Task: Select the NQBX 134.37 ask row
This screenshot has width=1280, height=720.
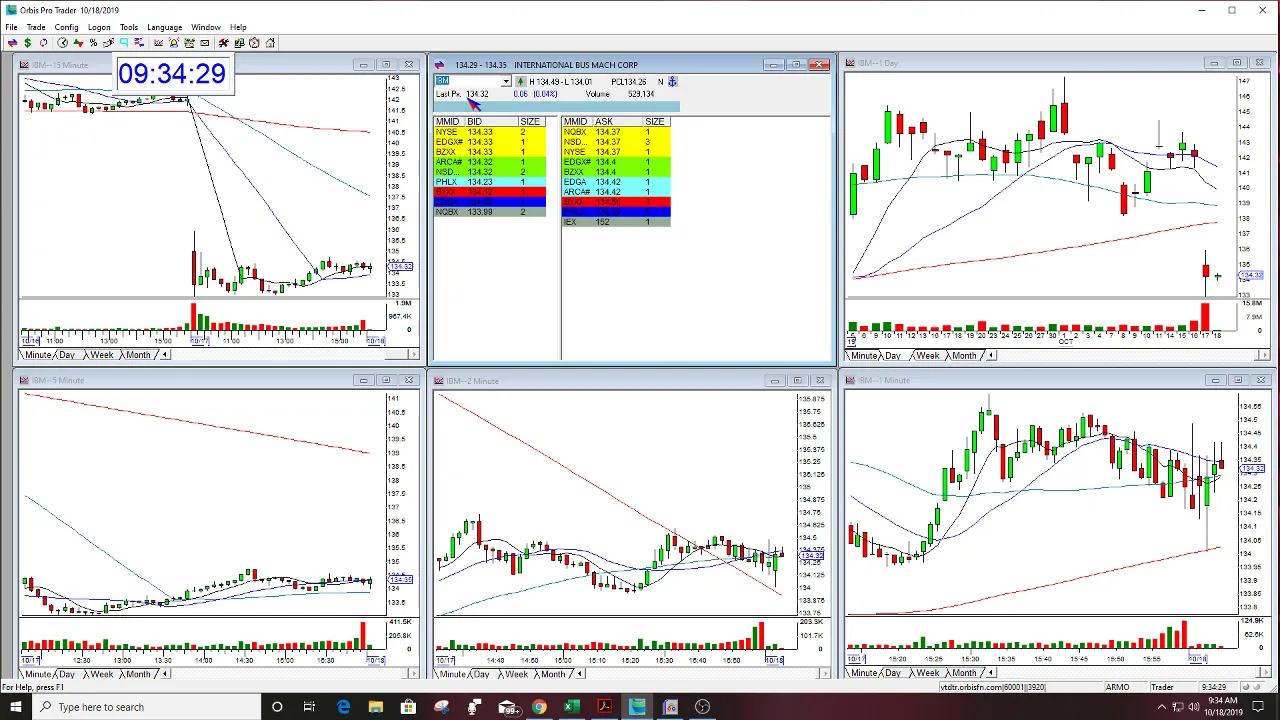Action: coord(616,132)
